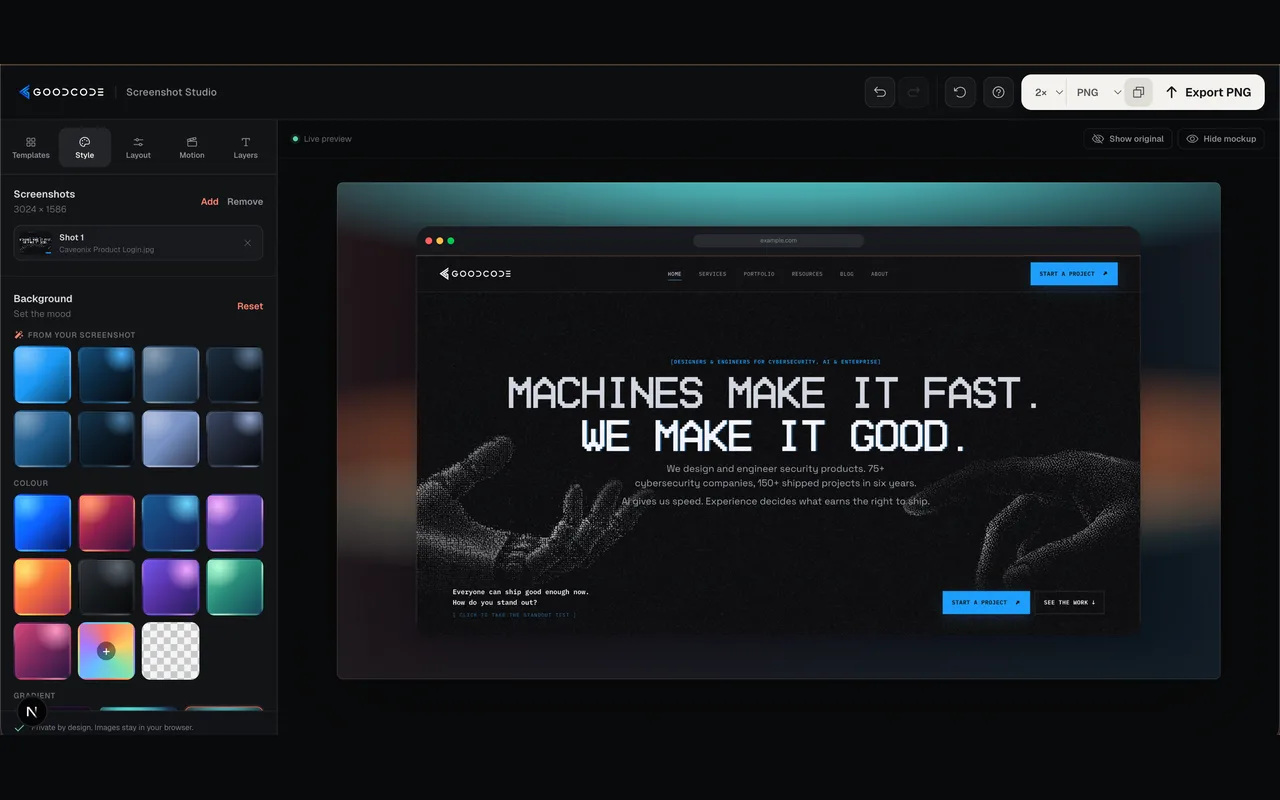The width and height of the screenshot is (1280, 800).
Task: Select the Shot 1 thumbnail
Action: (36, 243)
